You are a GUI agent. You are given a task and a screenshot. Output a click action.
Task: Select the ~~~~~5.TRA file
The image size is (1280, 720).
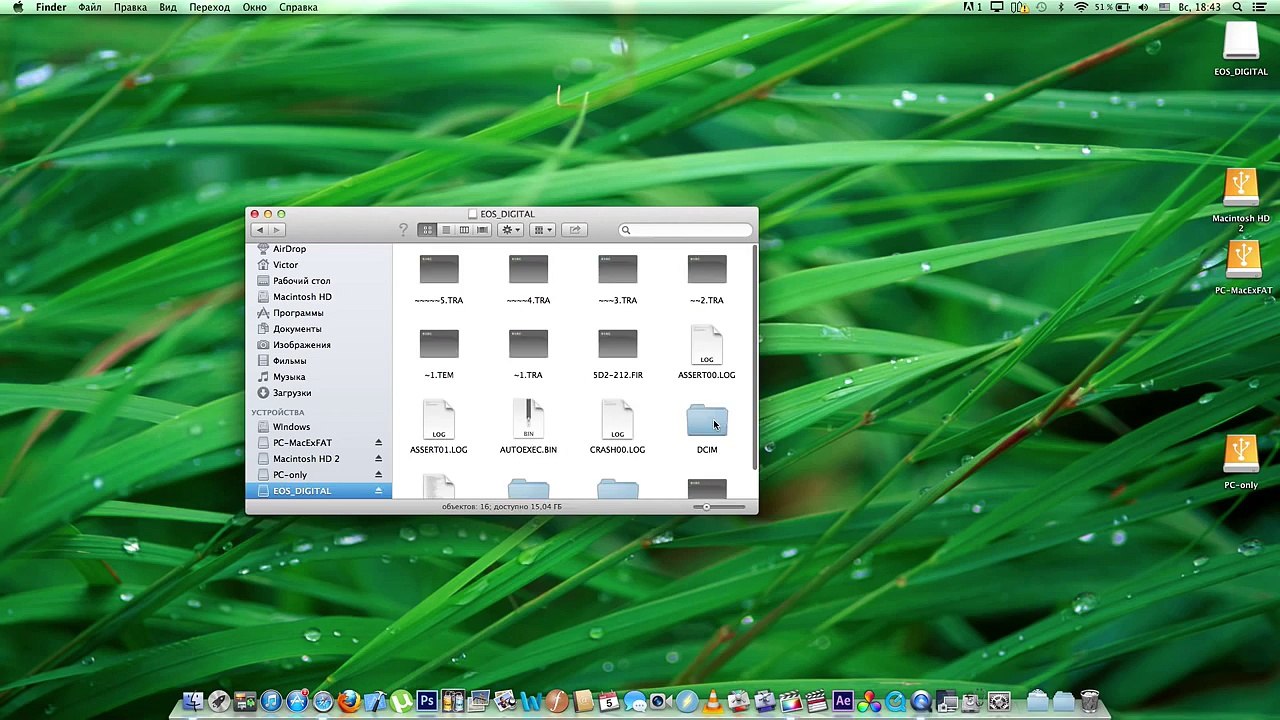point(439,269)
